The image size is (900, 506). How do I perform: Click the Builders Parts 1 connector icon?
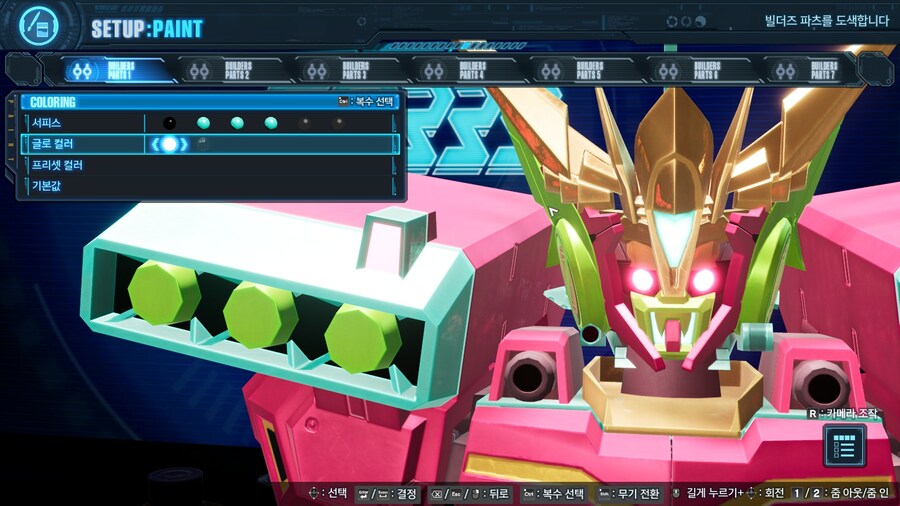pos(82,71)
